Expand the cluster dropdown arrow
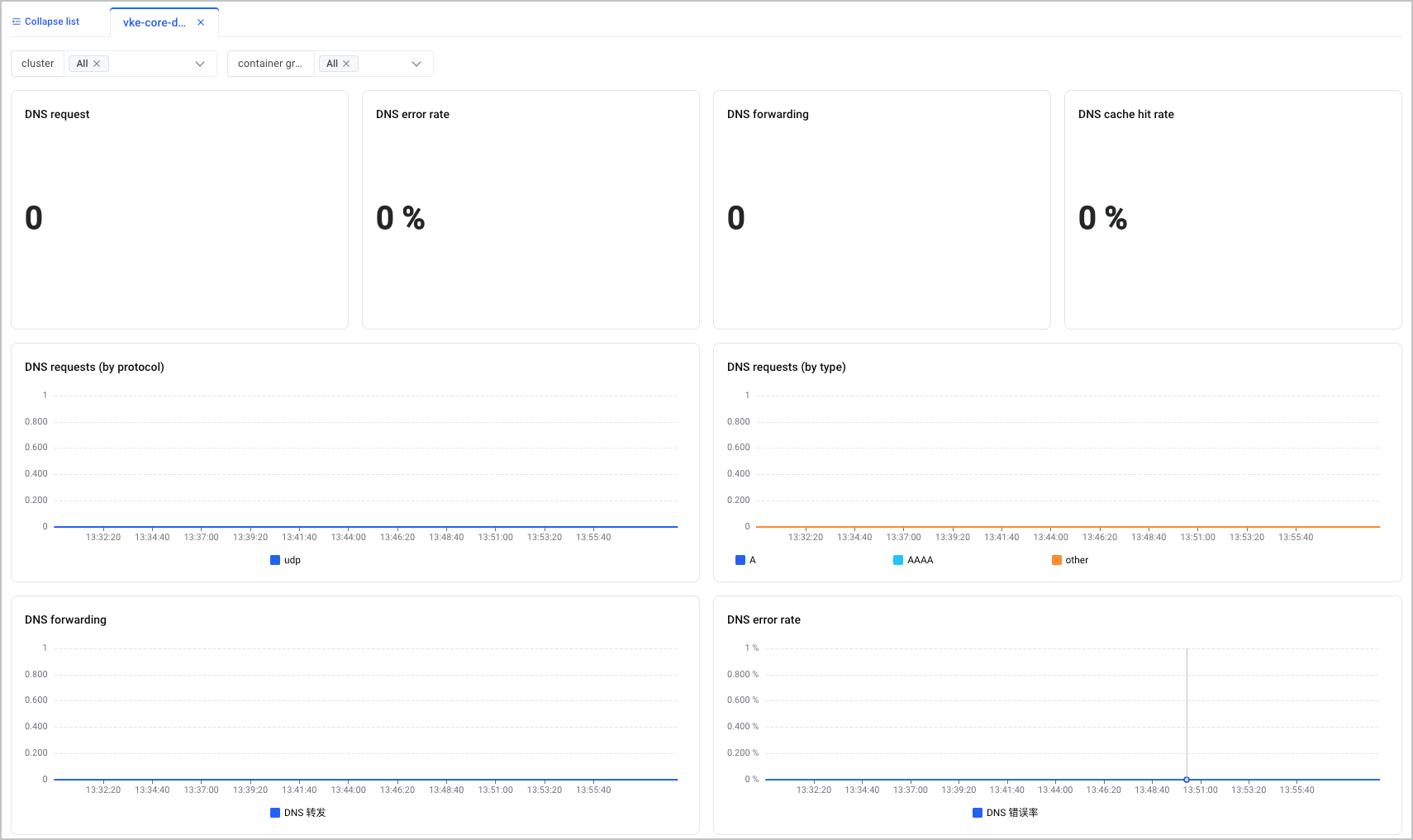The width and height of the screenshot is (1413, 840). click(x=200, y=64)
